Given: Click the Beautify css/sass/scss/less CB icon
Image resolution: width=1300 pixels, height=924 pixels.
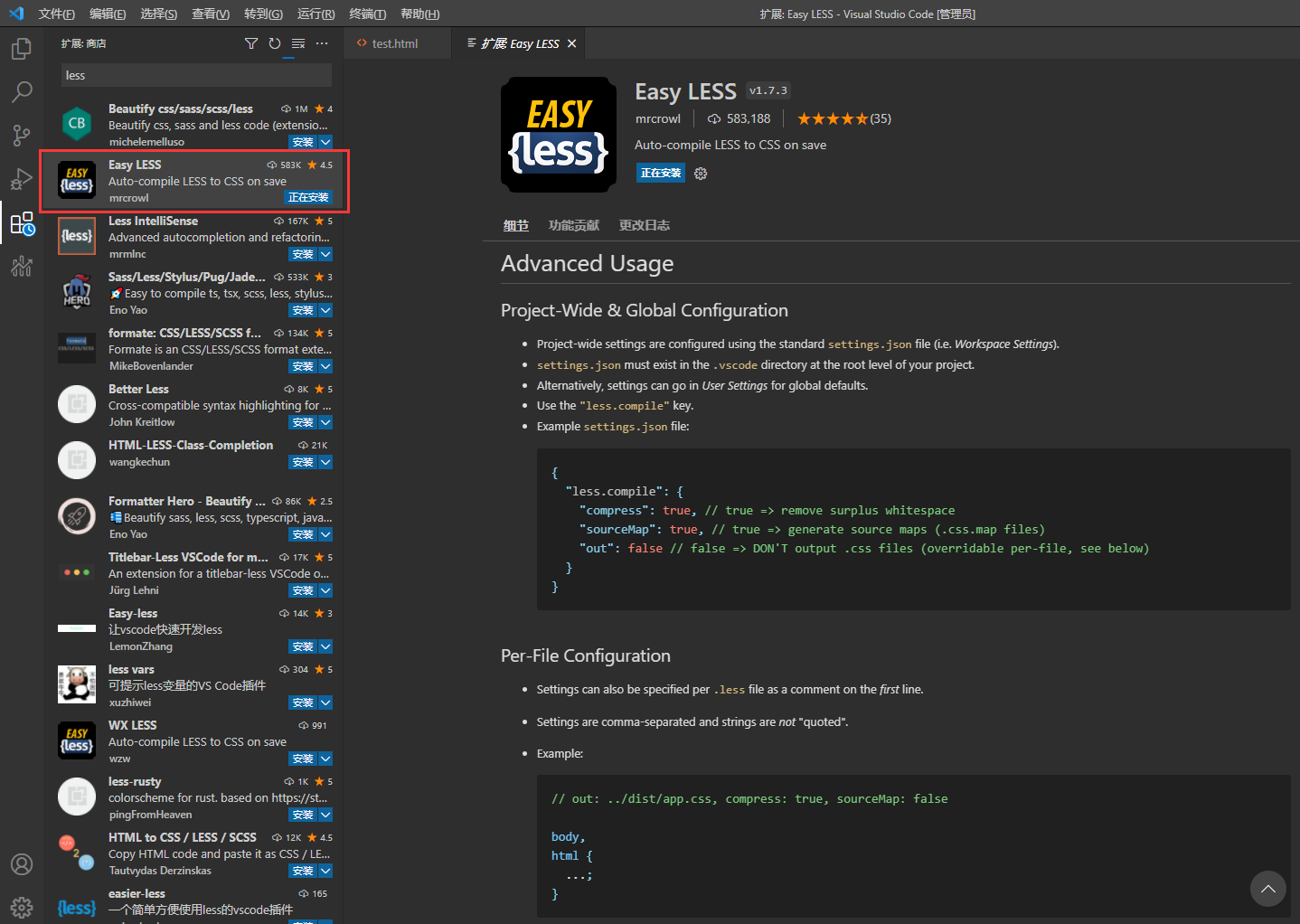Looking at the screenshot, I should (x=77, y=124).
